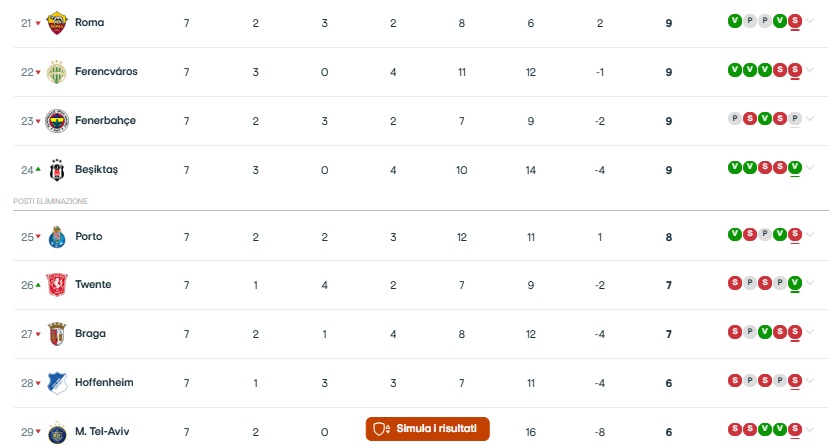Expand the Roma row chevron

coord(810,21)
